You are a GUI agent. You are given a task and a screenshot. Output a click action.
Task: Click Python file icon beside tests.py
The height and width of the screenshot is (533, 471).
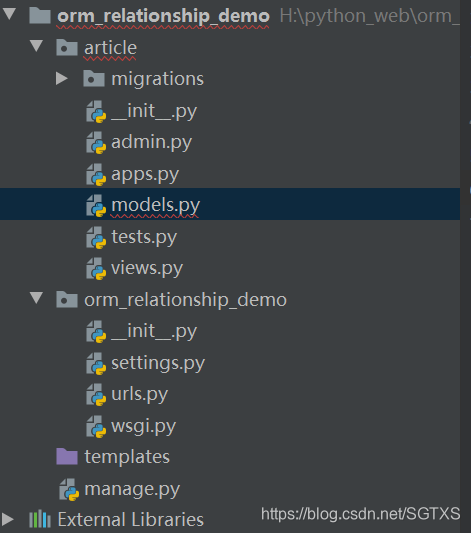96,237
